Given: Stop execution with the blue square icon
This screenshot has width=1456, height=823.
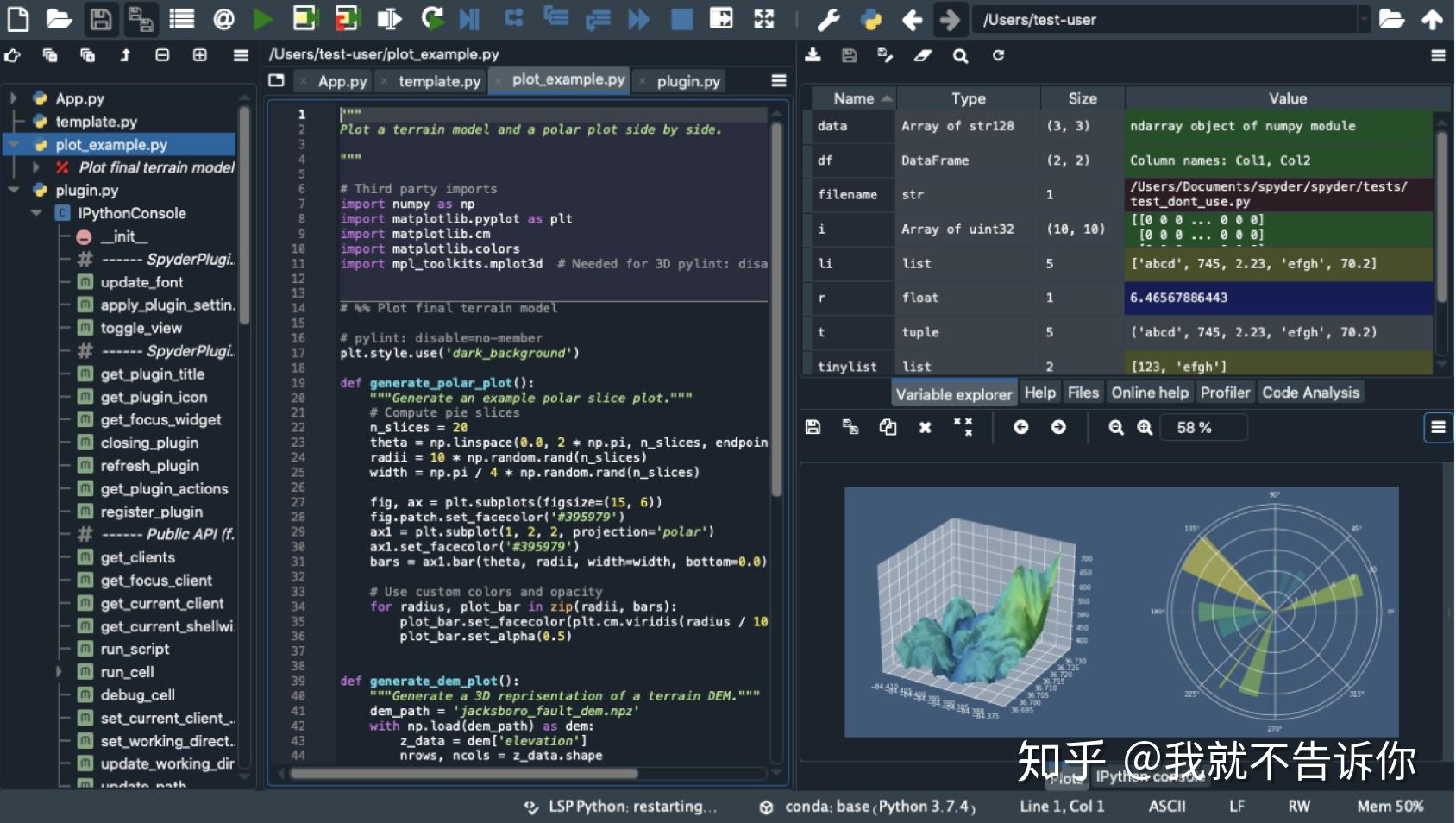Looking at the screenshot, I should 681,18.
